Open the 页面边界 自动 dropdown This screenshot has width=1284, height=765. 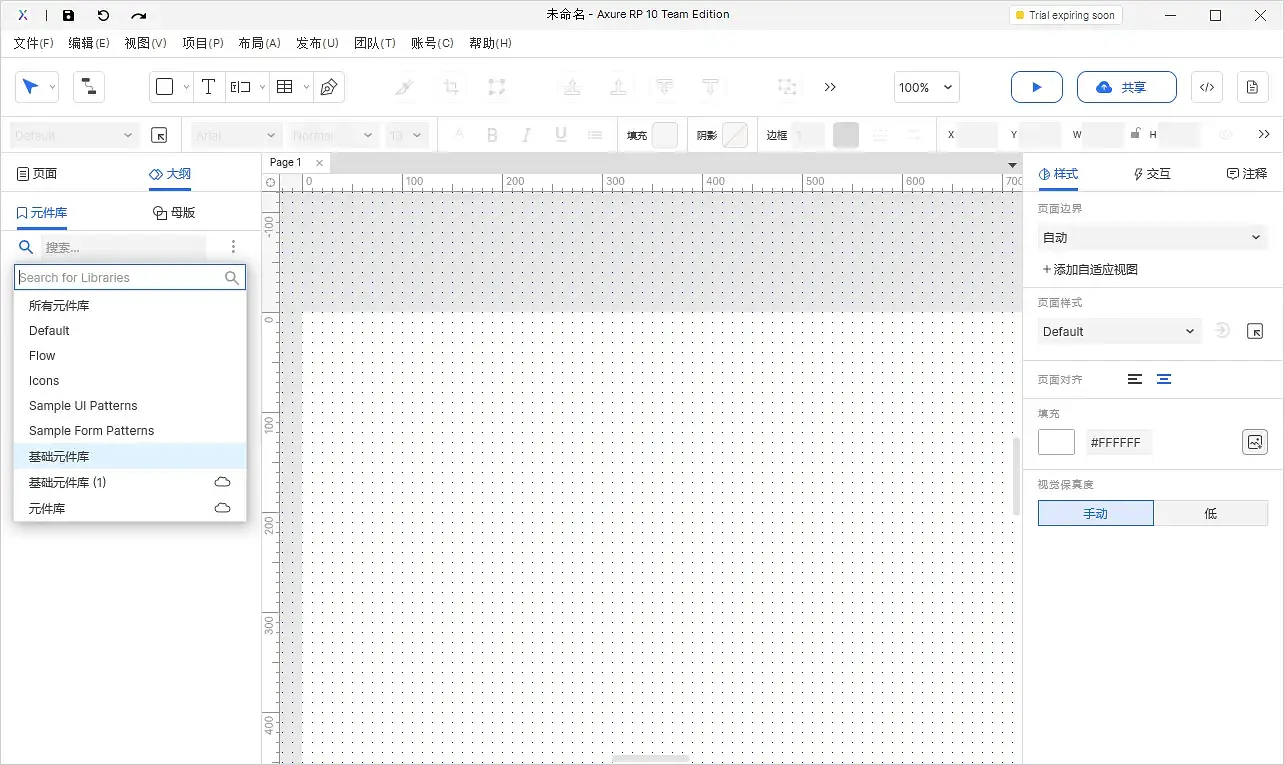(x=1151, y=237)
